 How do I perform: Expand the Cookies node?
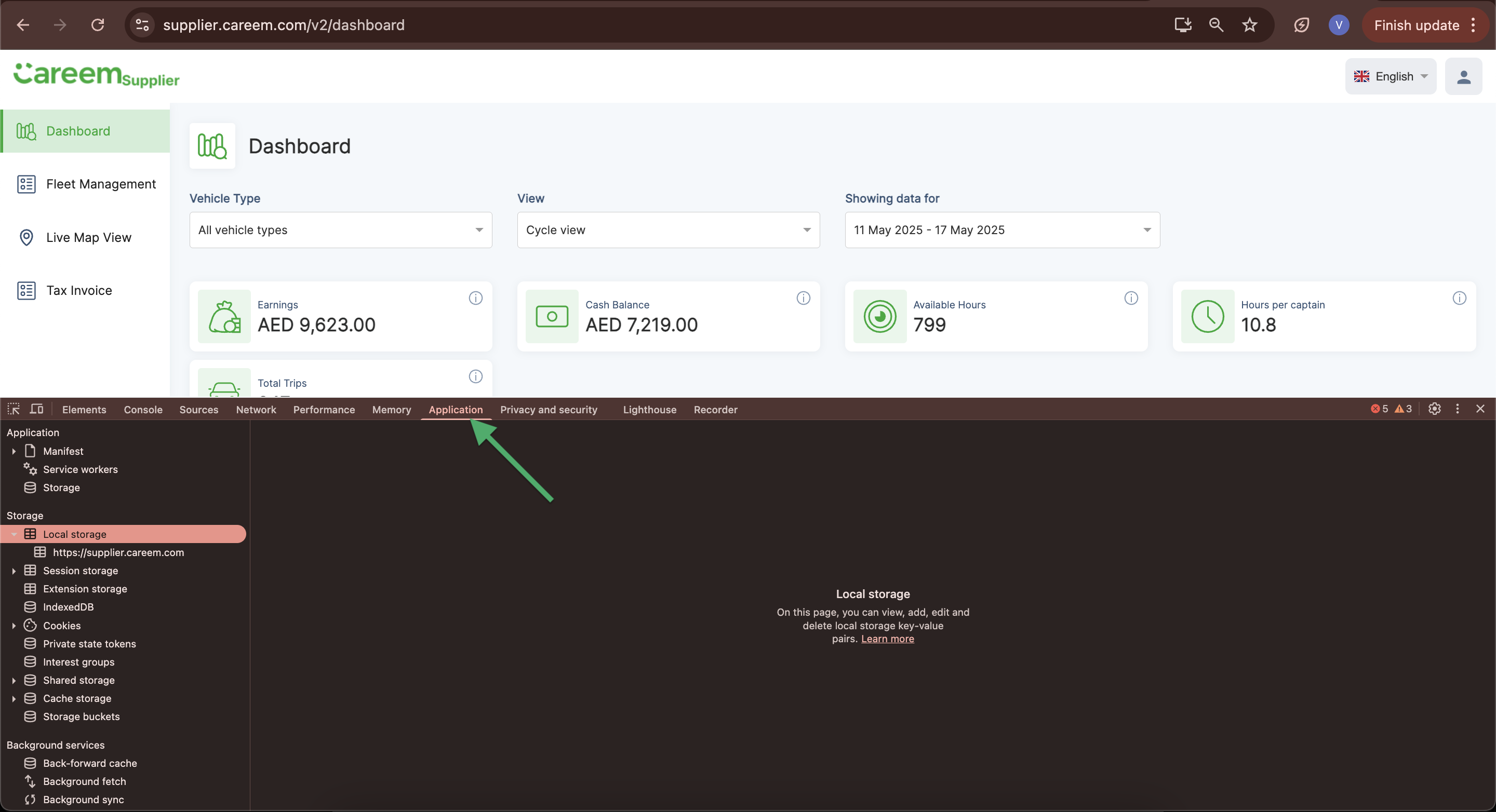tap(14, 626)
